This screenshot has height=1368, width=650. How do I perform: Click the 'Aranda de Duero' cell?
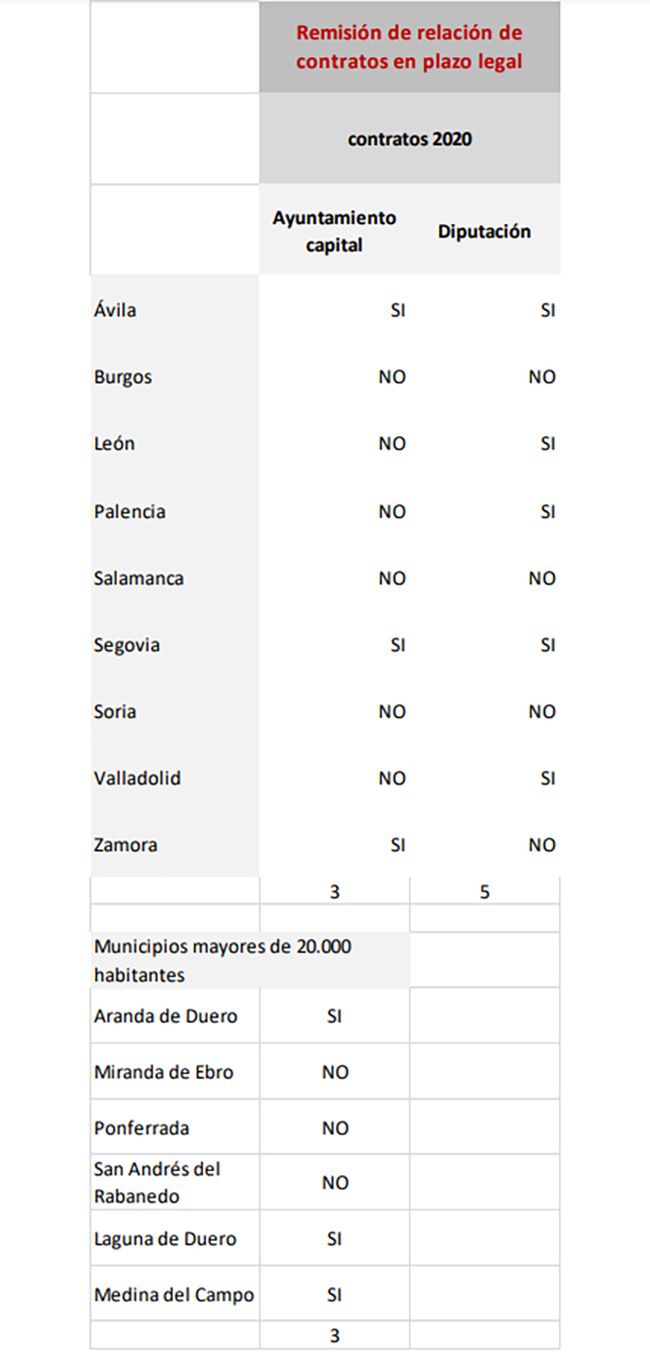point(166,1016)
